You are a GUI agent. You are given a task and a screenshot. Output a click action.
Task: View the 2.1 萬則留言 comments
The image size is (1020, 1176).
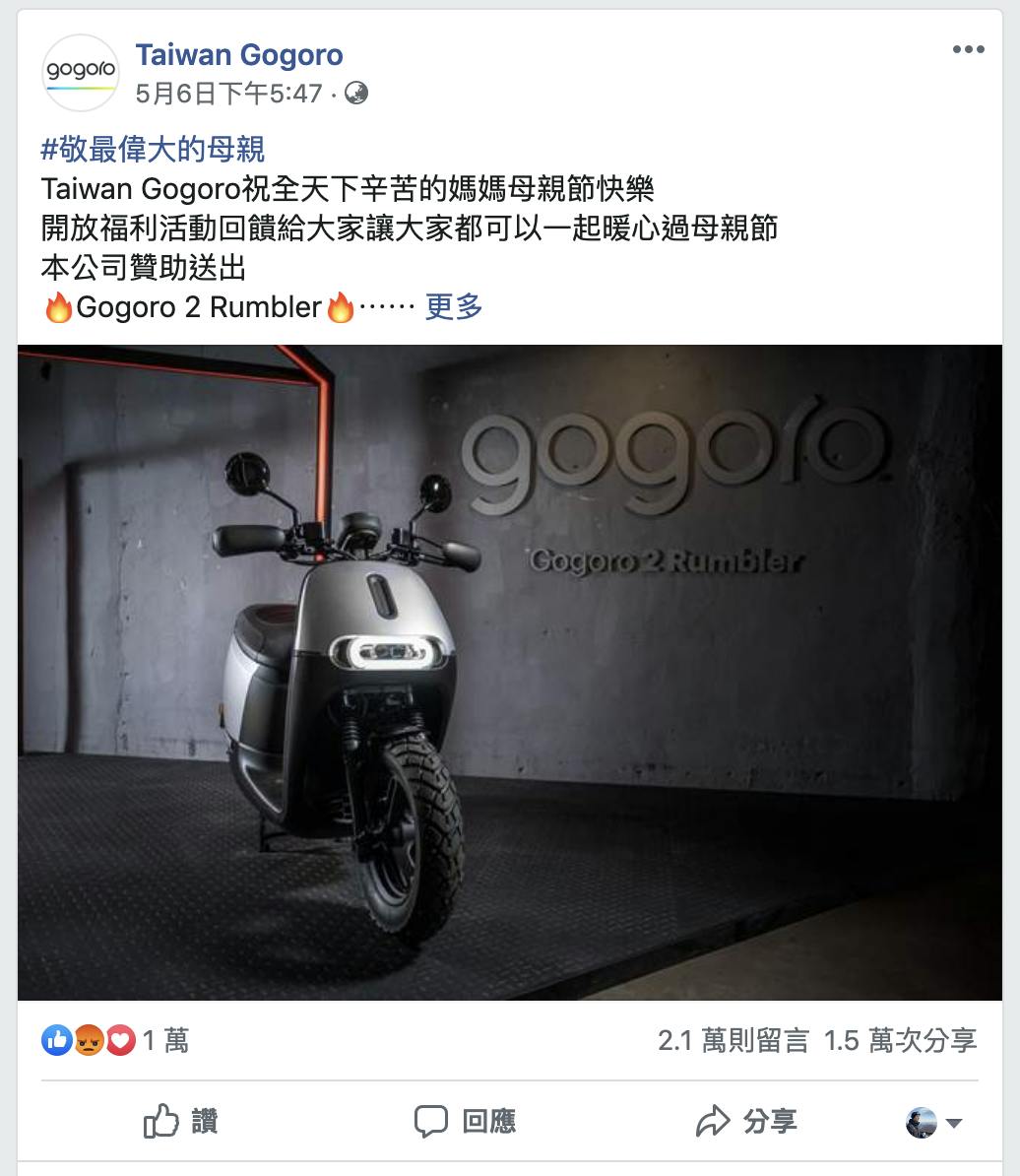pos(733,1040)
